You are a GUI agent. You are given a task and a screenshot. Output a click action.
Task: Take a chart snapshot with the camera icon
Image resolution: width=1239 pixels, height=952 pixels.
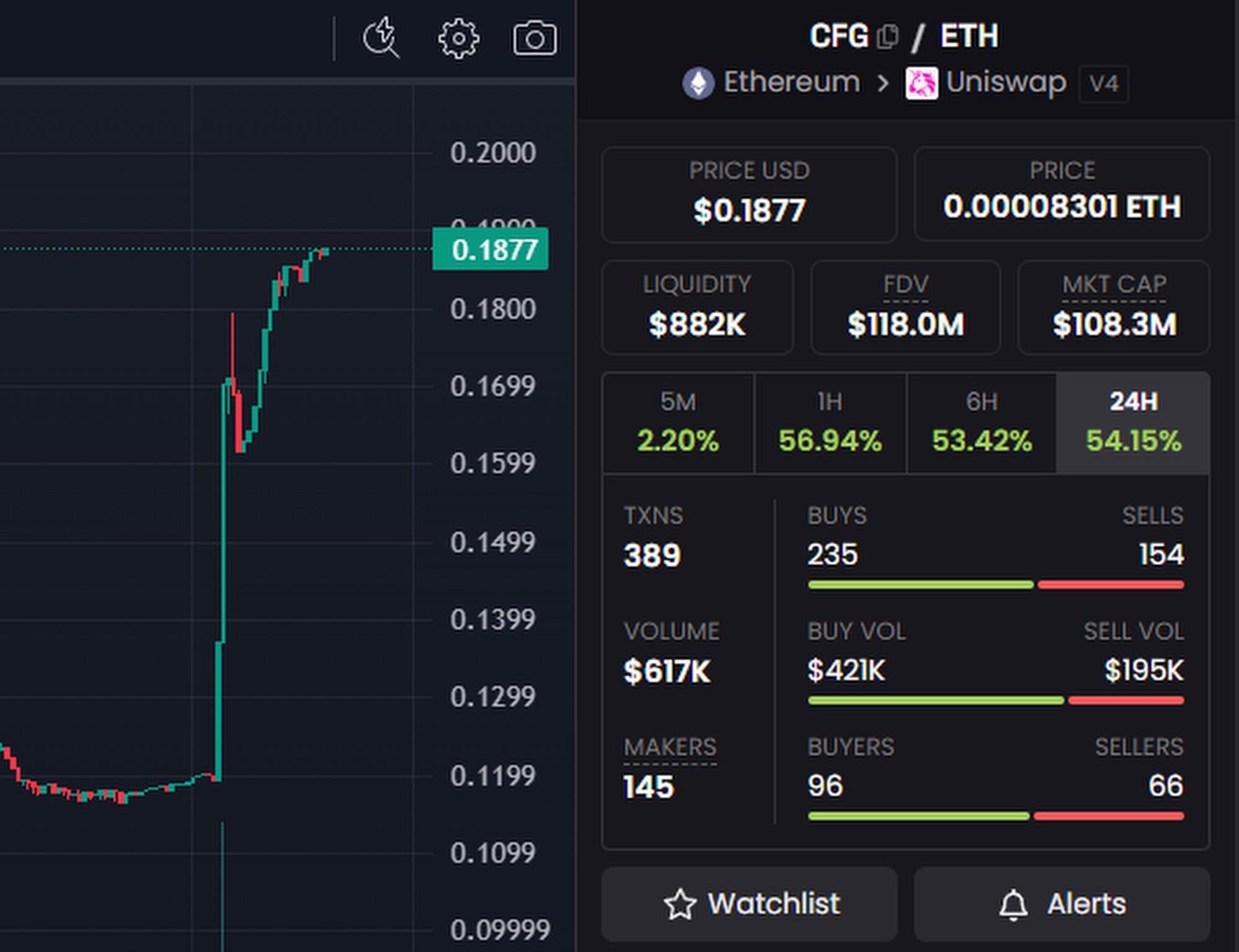coord(535,39)
